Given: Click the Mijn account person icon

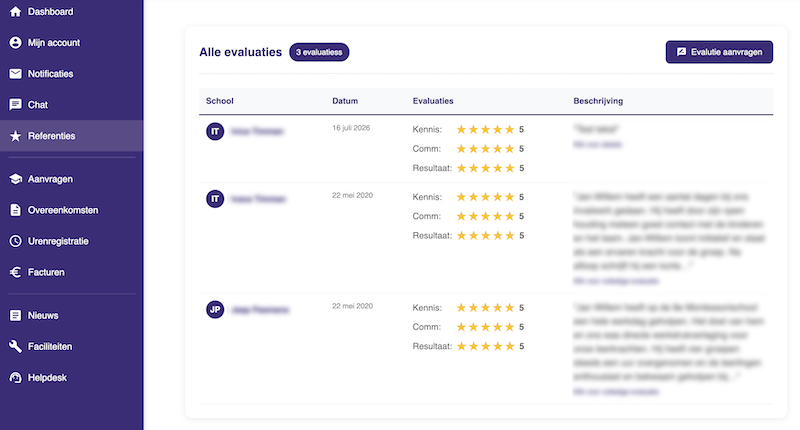Looking at the screenshot, I should point(15,42).
